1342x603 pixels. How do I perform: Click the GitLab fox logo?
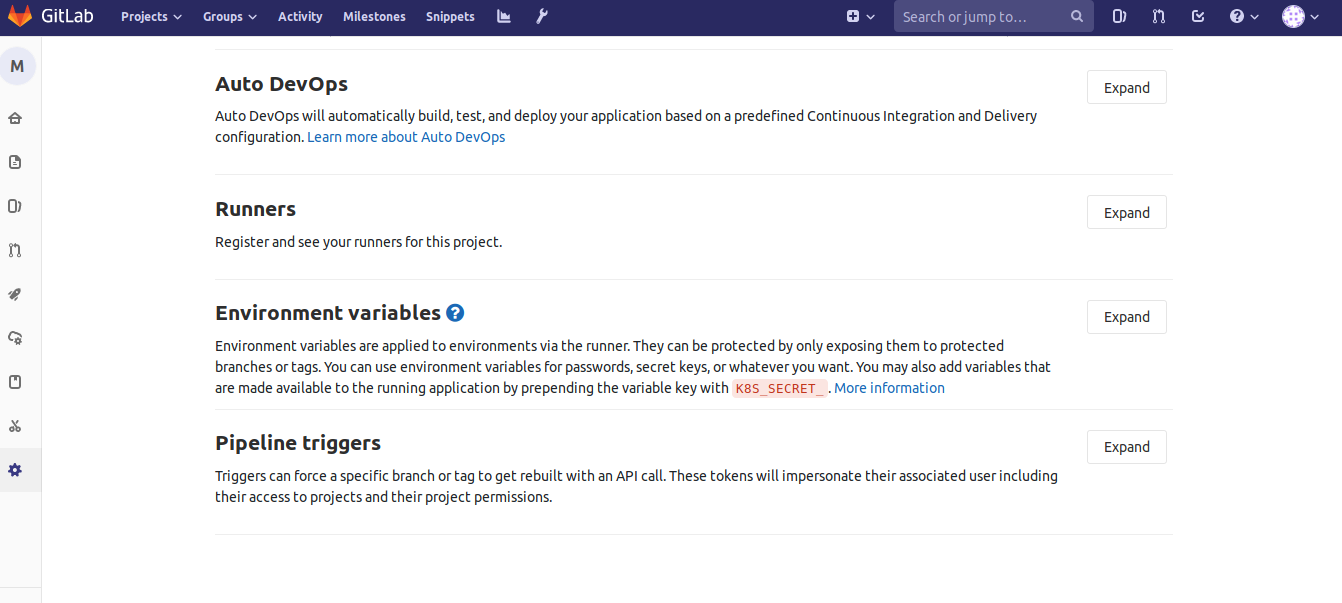point(20,16)
